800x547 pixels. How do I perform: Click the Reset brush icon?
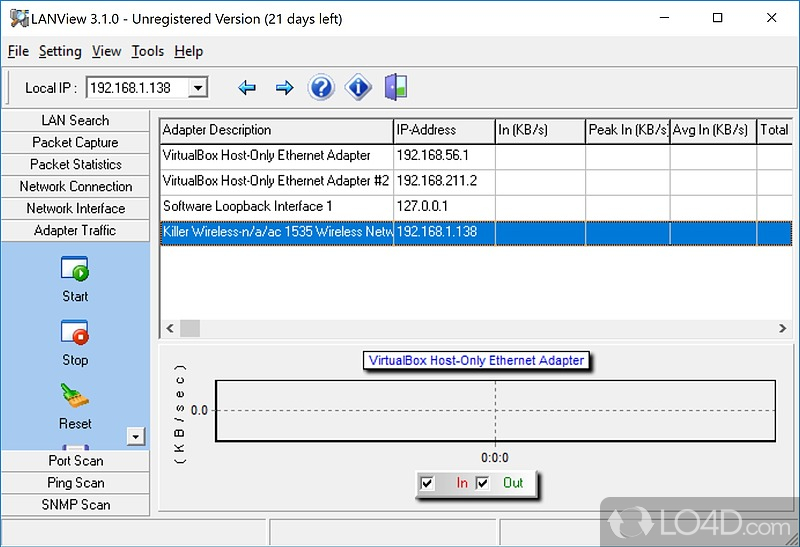click(74, 396)
